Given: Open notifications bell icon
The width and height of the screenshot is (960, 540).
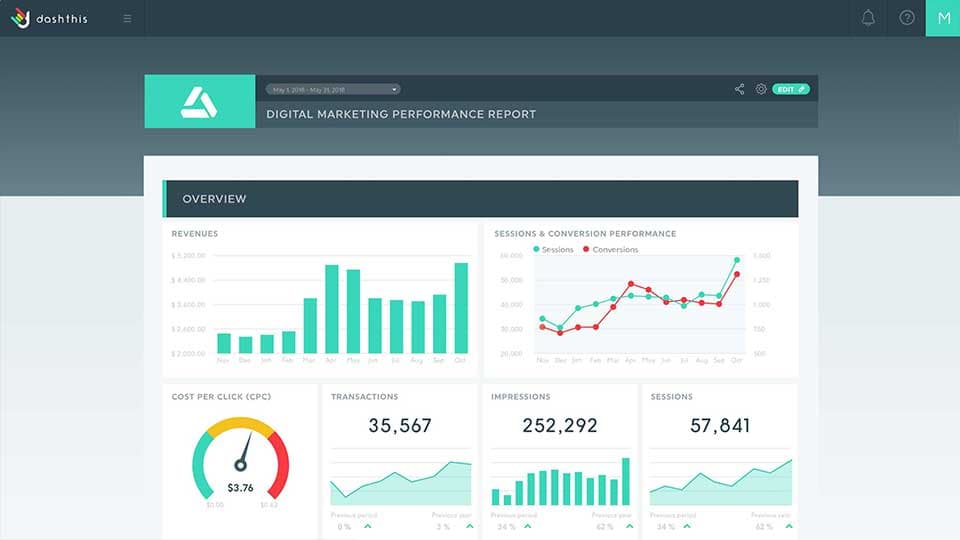Looking at the screenshot, I should pos(868,18).
